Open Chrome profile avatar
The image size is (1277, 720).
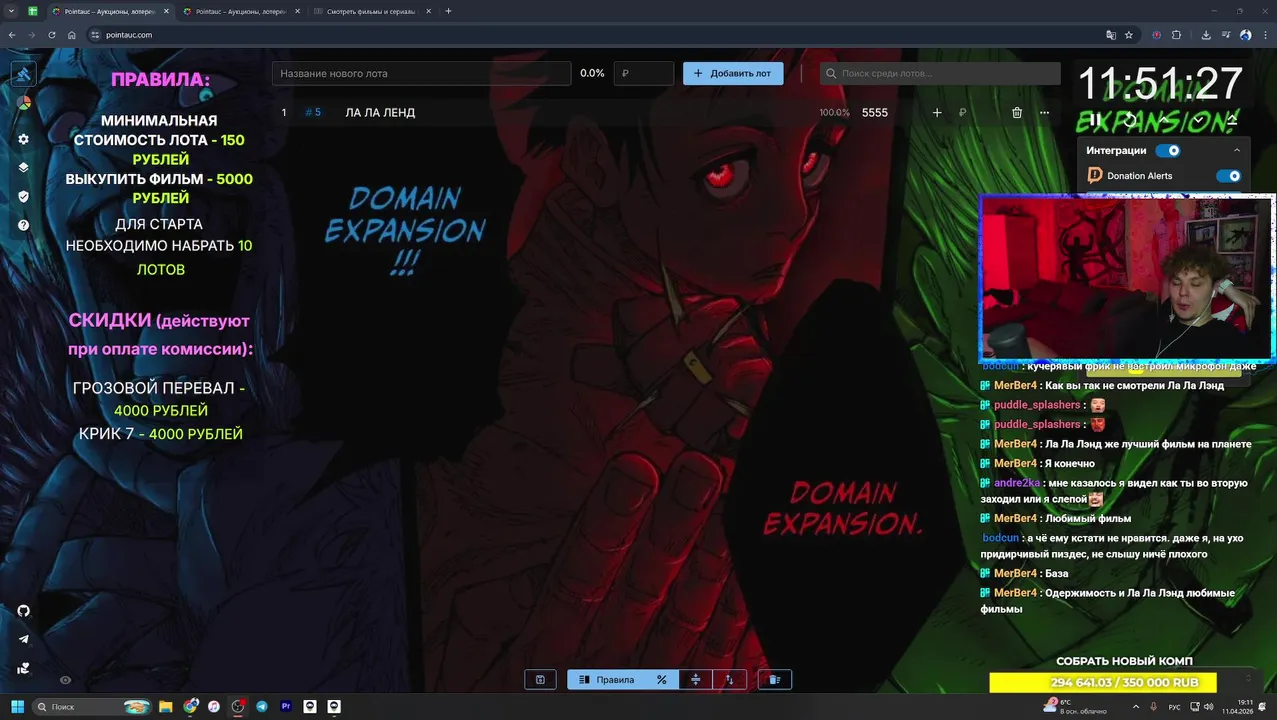[1245, 35]
